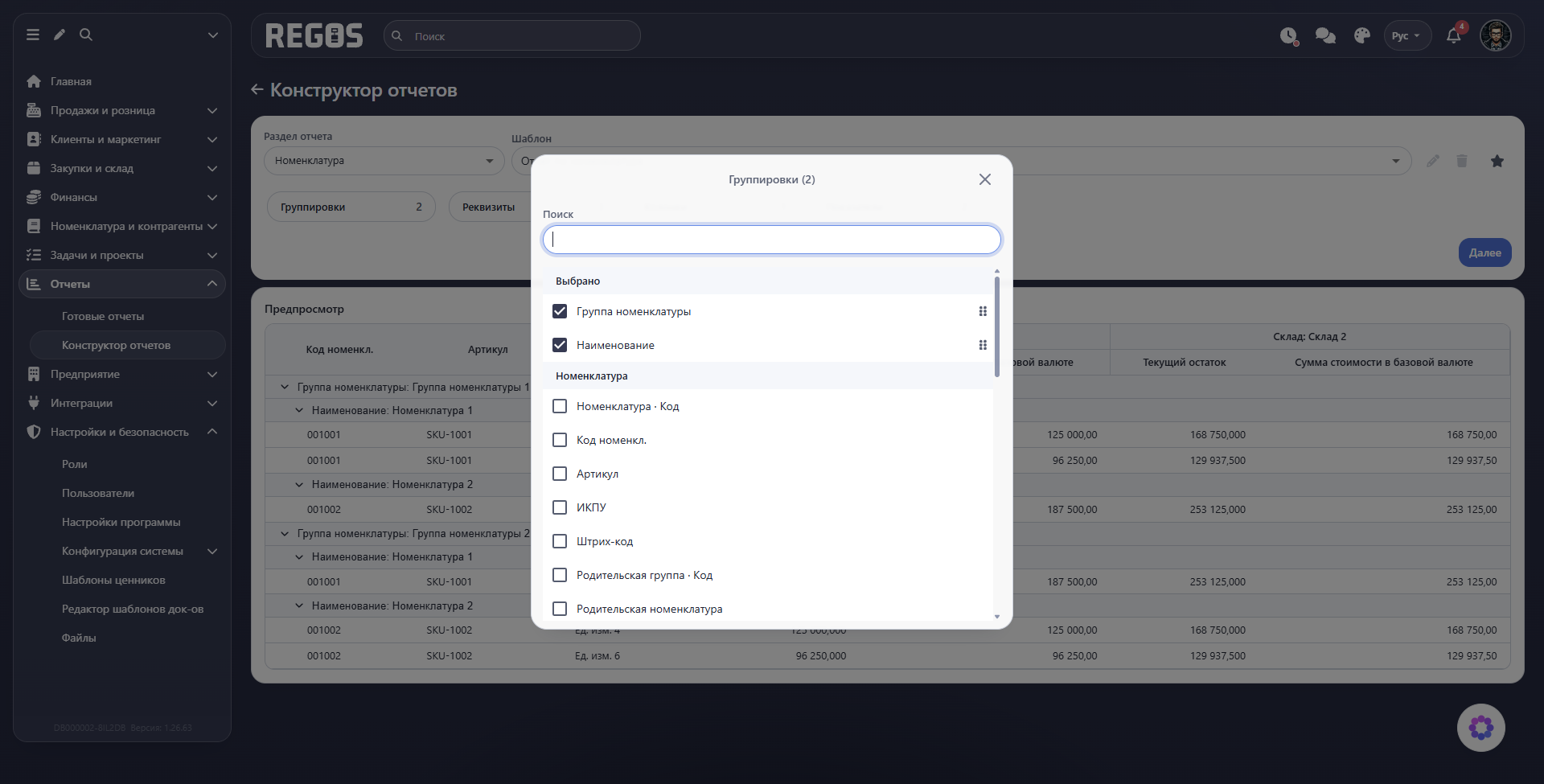Open the floating flower assistant button
Viewport: 1544px width, 784px height.
coord(1481,728)
